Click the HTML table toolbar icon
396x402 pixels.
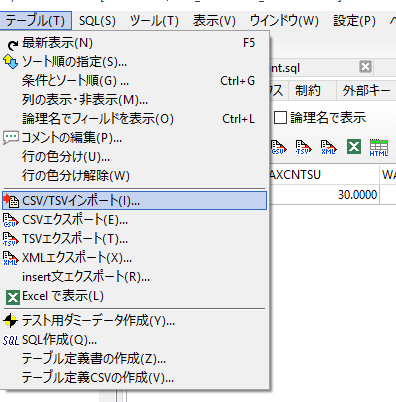tap(379, 147)
